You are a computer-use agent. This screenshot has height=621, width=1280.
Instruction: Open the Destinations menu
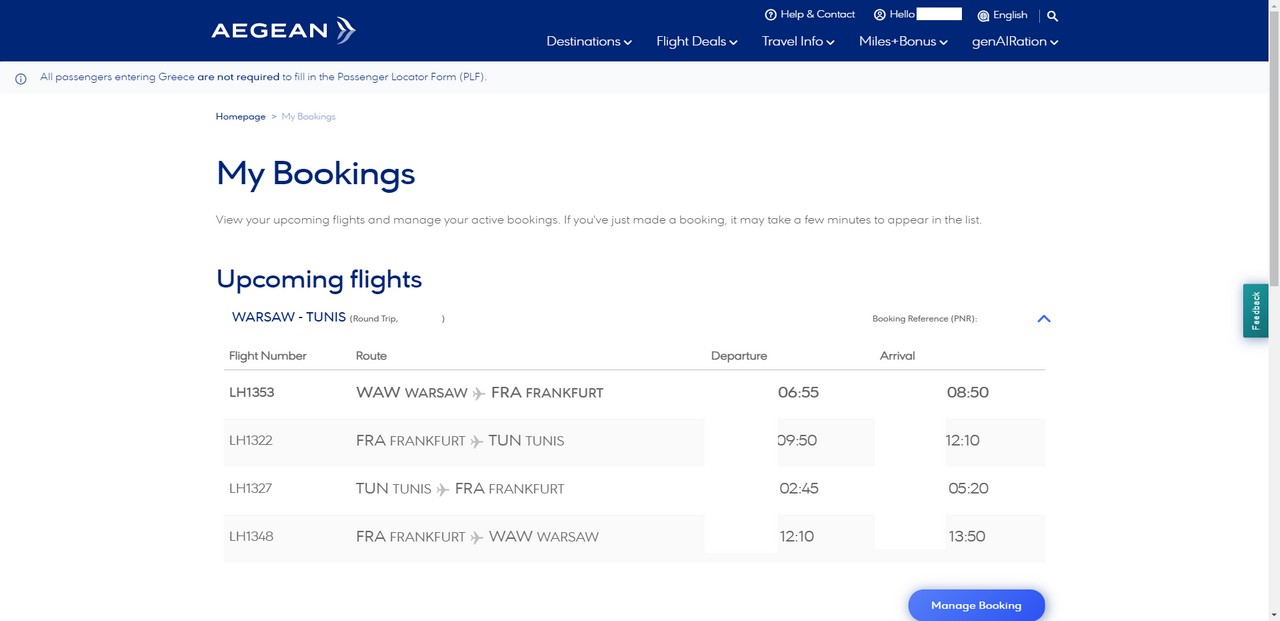tap(589, 41)
